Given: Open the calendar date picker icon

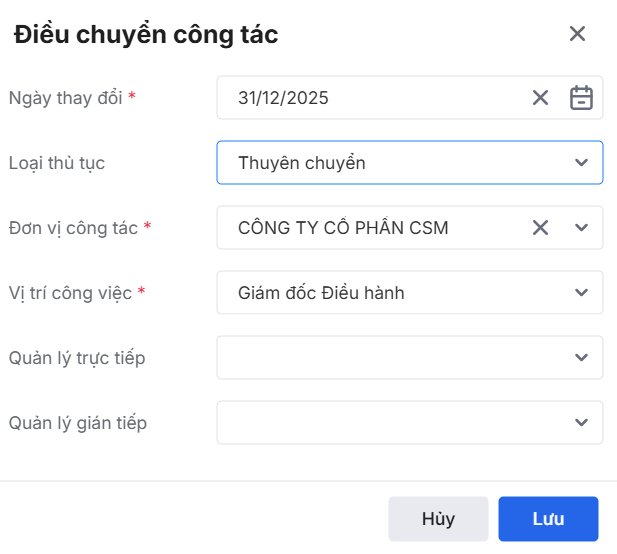Looking at the screenshot, I should (581, 98).
